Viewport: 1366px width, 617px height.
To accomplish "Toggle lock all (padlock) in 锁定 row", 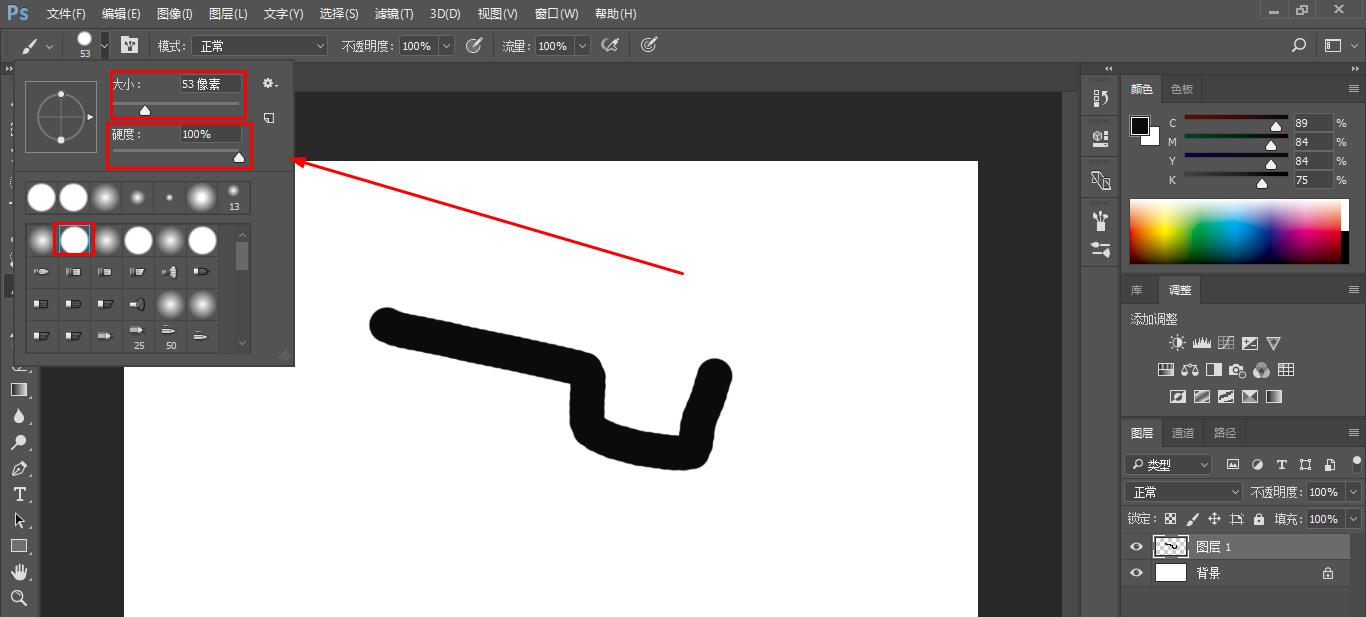I will click(x=1259, y=519).
